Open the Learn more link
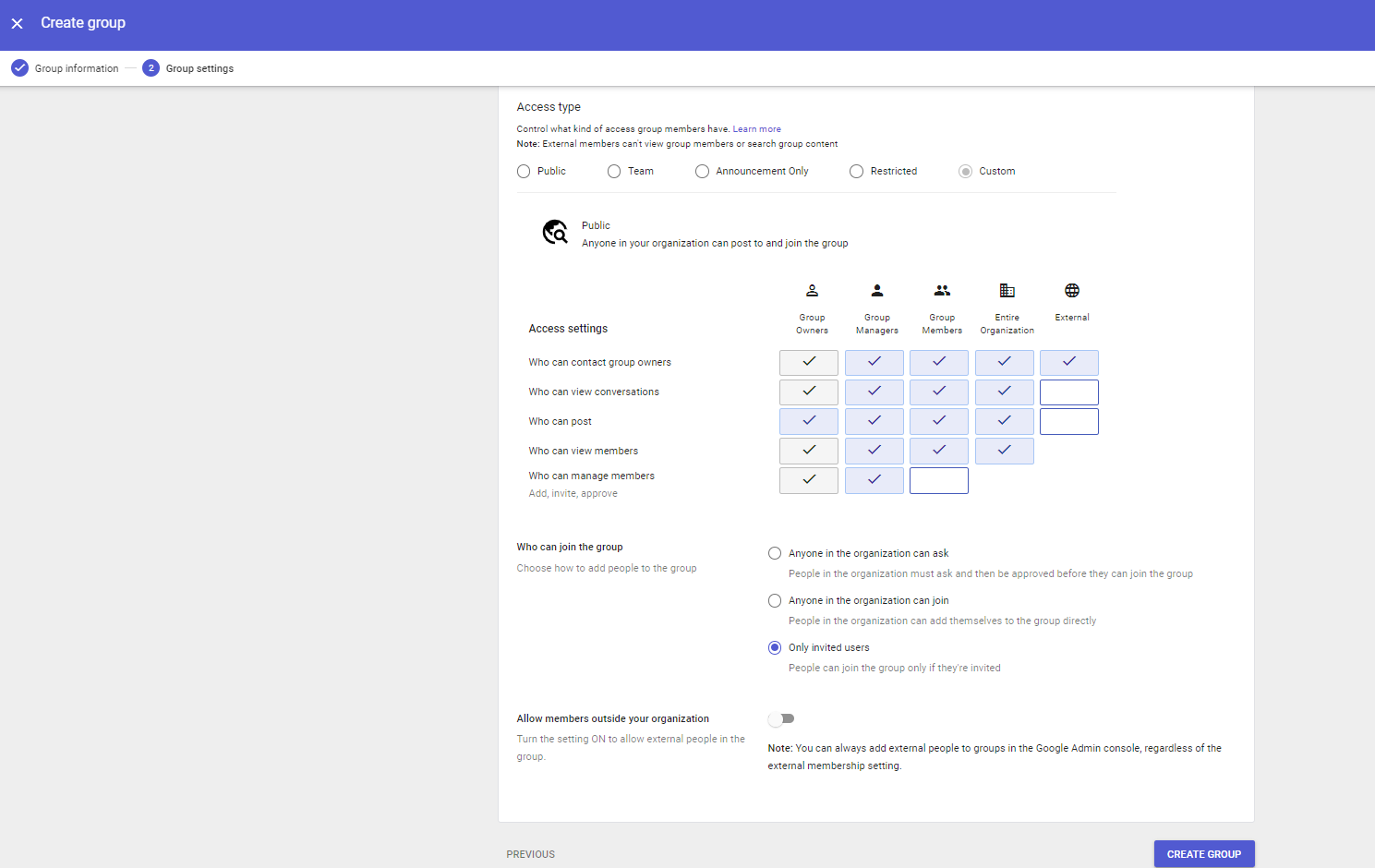Viewport: 1375px width, 868px height. click(x=756, y=128)
